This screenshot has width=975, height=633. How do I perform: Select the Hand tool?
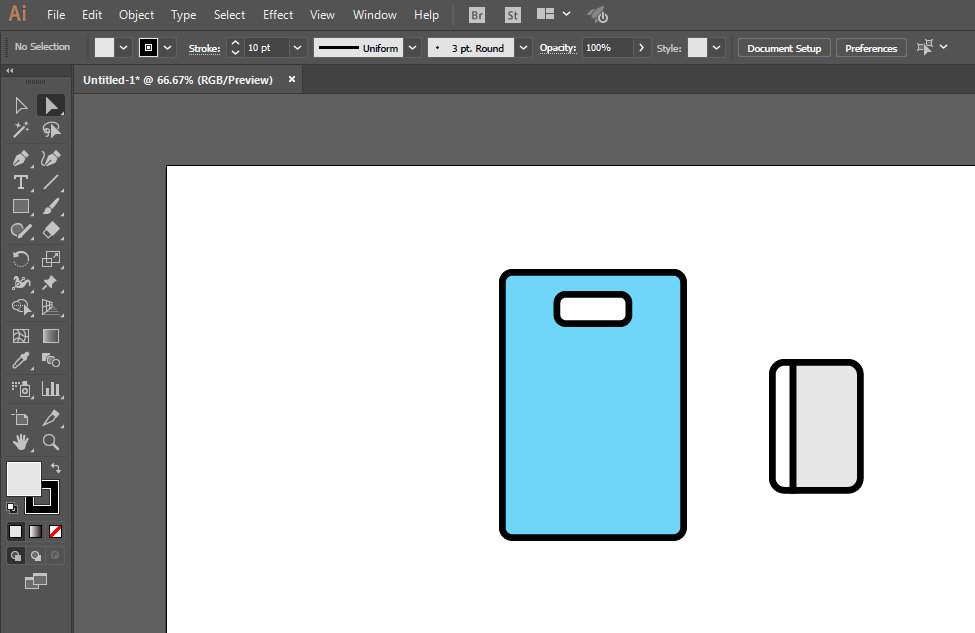click(x=21, y=442)
